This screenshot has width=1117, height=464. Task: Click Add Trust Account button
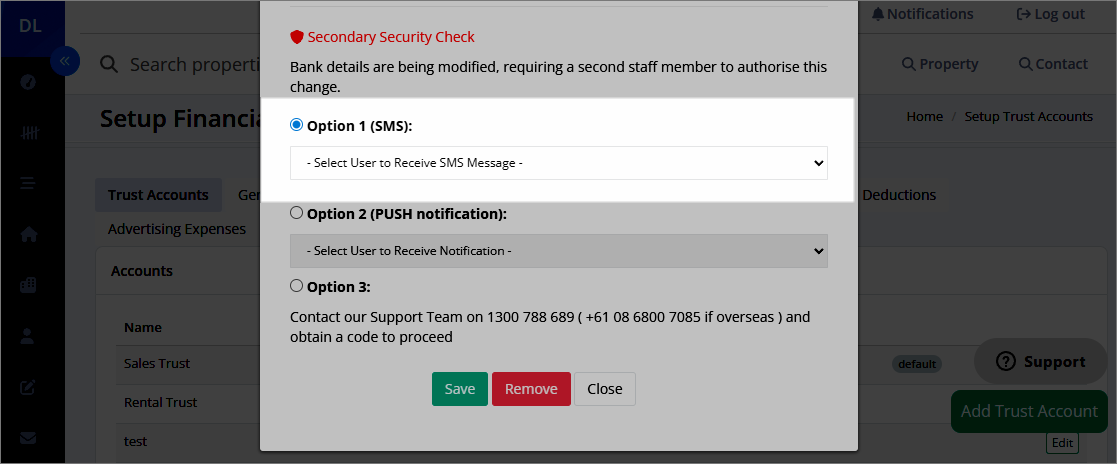(x=1029, y=411)
